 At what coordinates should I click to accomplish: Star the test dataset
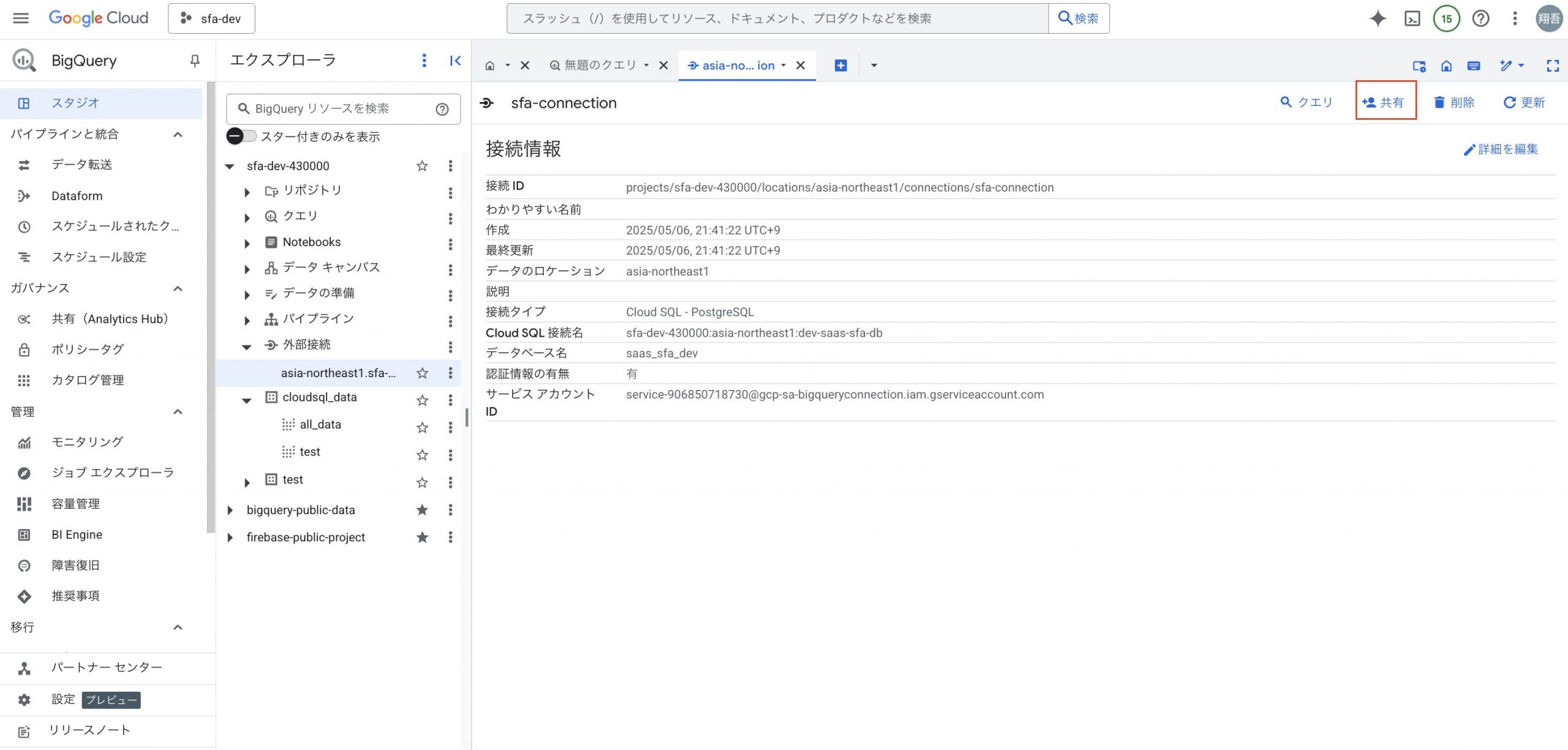pos(422,482)
